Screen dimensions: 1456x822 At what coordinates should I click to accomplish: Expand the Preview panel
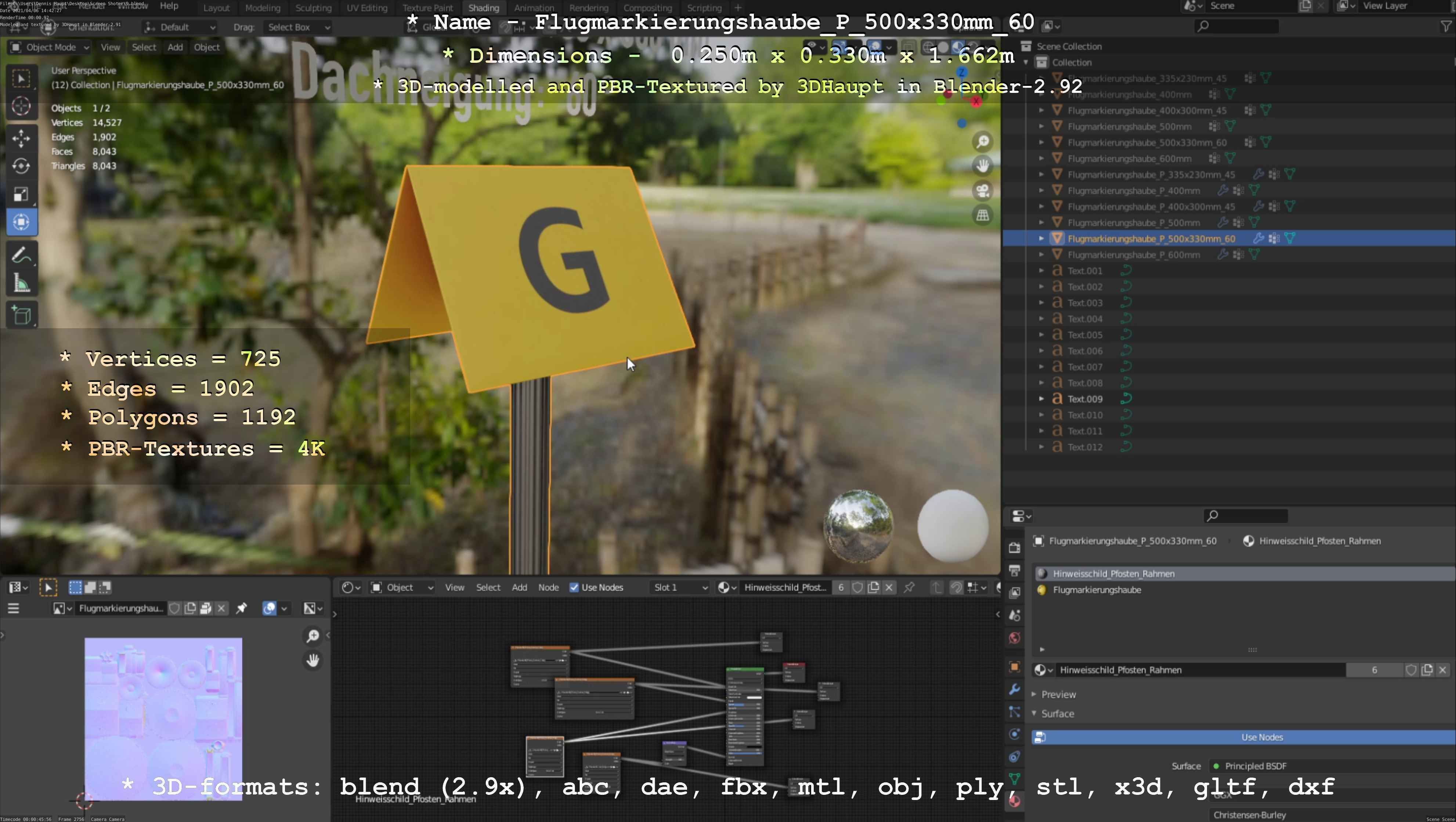pos(1058,694)
